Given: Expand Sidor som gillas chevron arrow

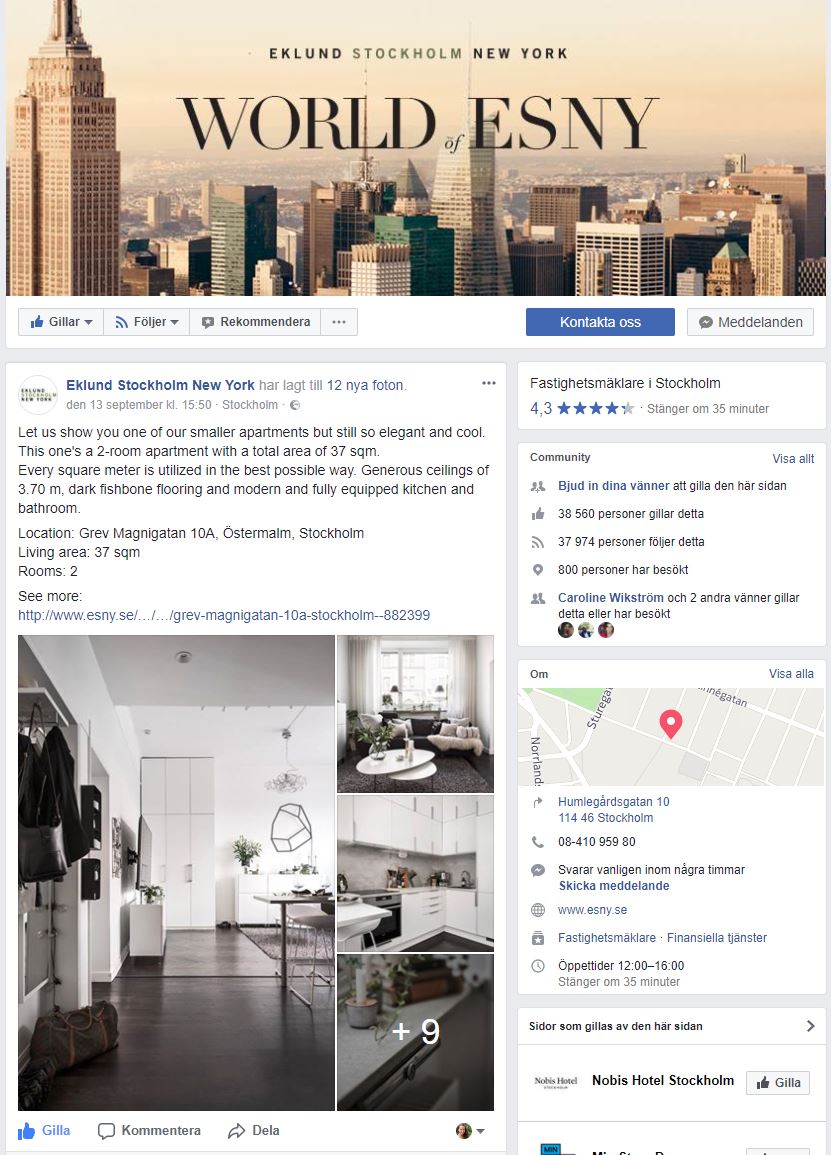Looking at the screenshot, I should tap(810, 1026).
